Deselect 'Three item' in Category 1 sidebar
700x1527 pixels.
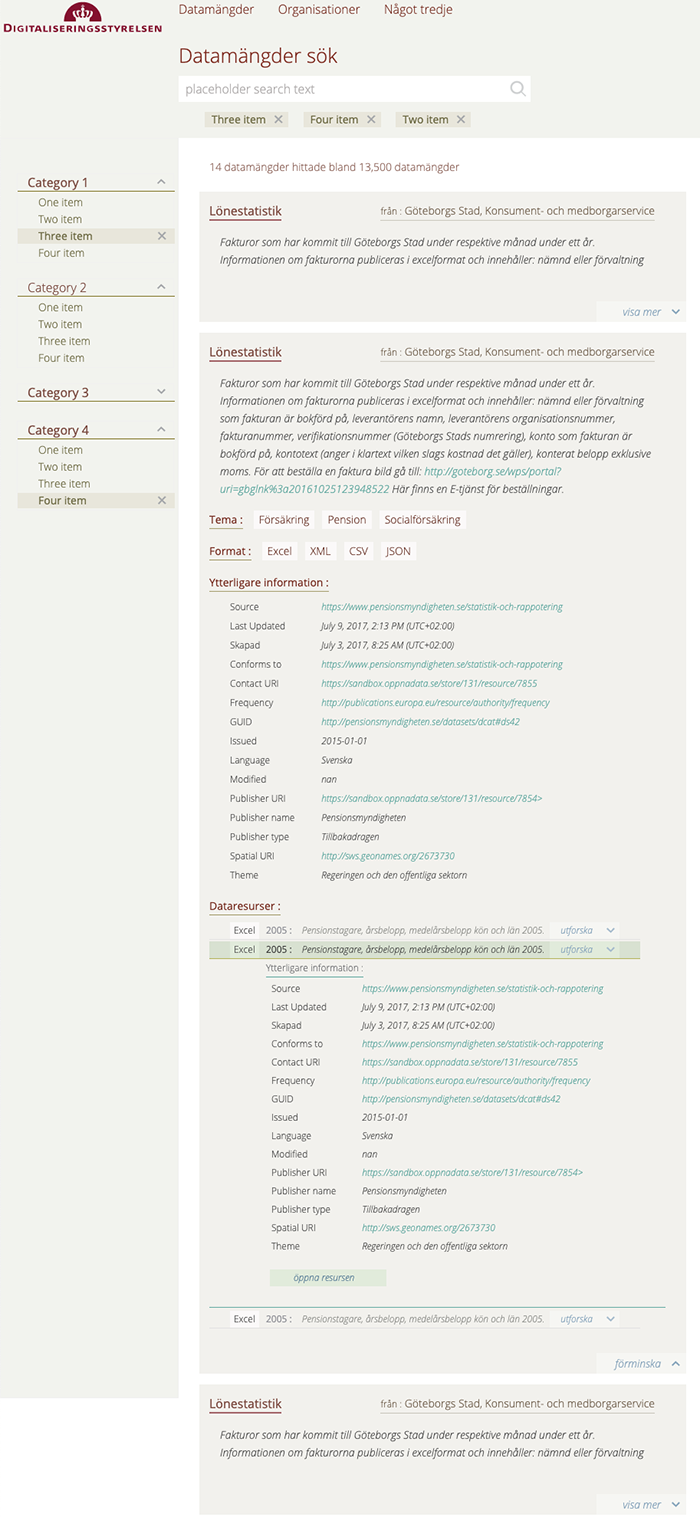[162, 236]
